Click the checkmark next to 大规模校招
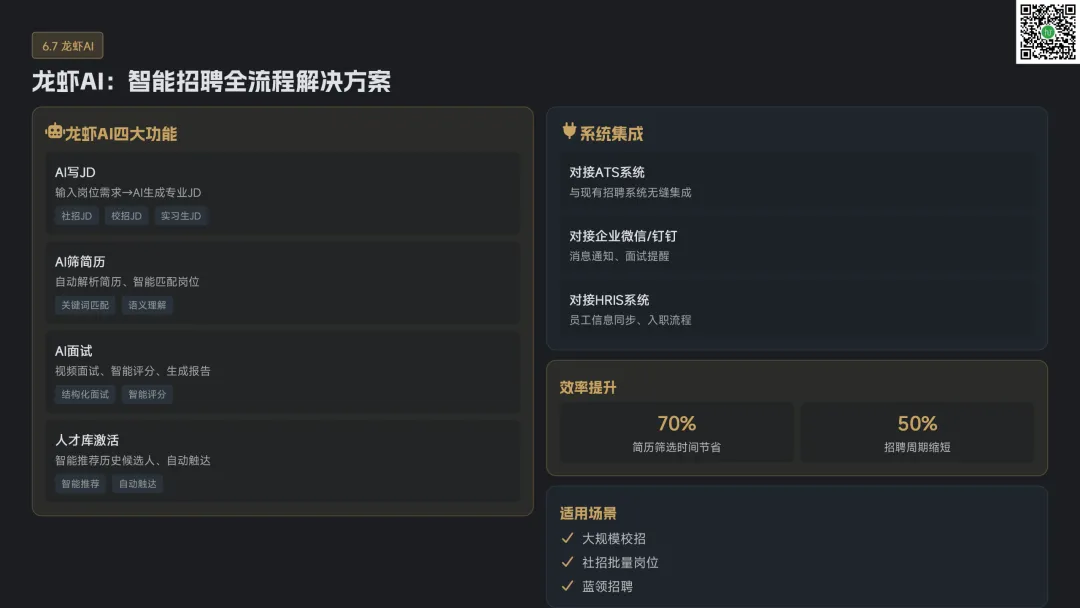Viewport: 1080px width, 608px height. coord(568,538)
